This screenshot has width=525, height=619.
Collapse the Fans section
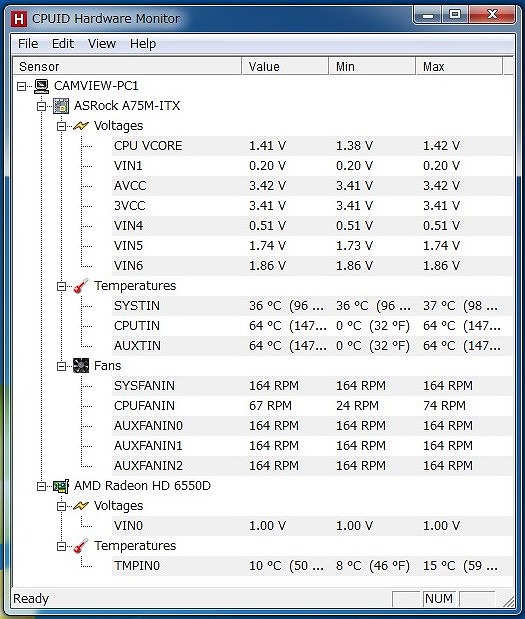[x=62, y=366]
